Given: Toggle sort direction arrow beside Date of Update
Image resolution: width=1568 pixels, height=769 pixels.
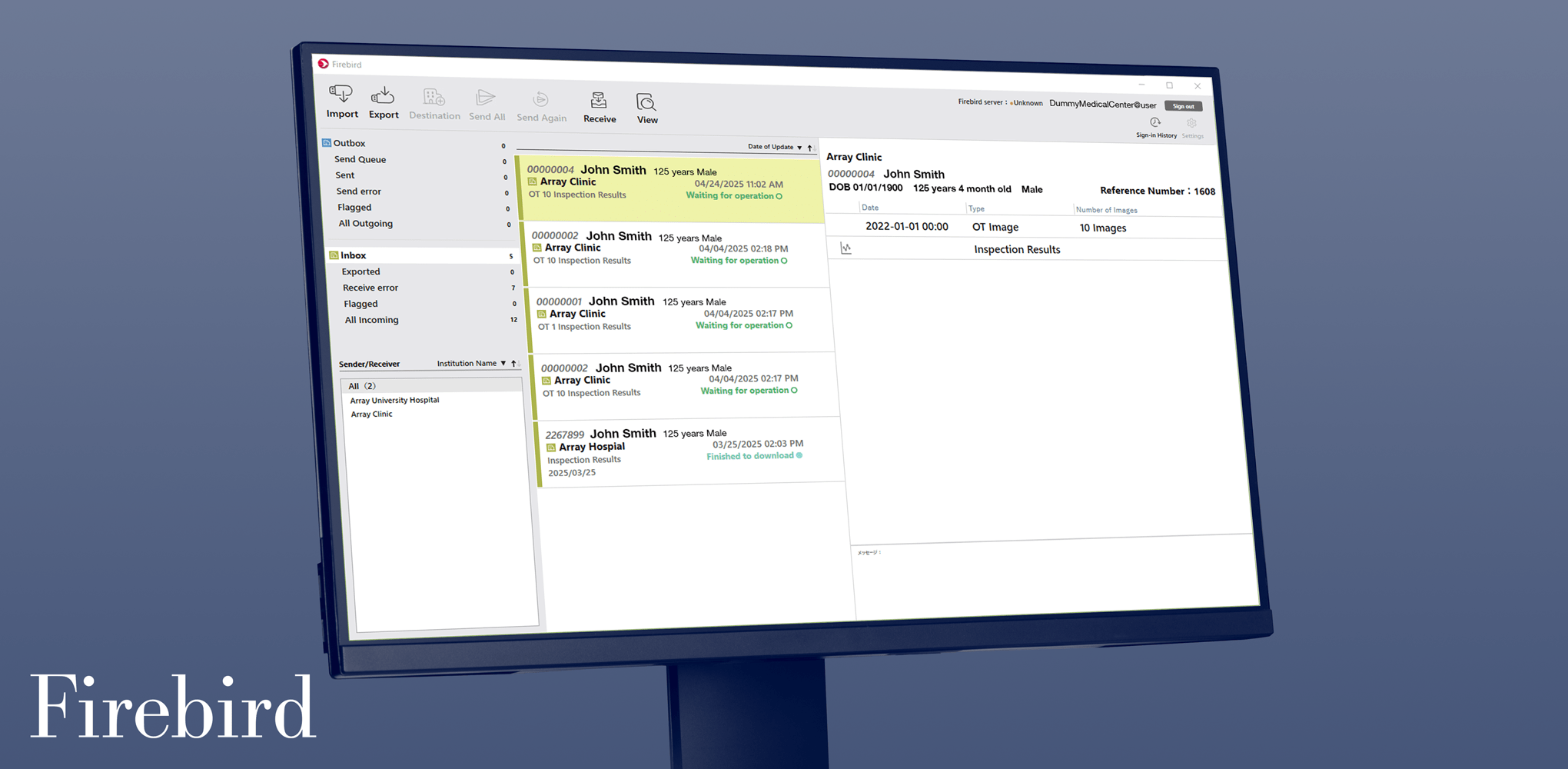Looking at the screenshot, I should 809,148.
